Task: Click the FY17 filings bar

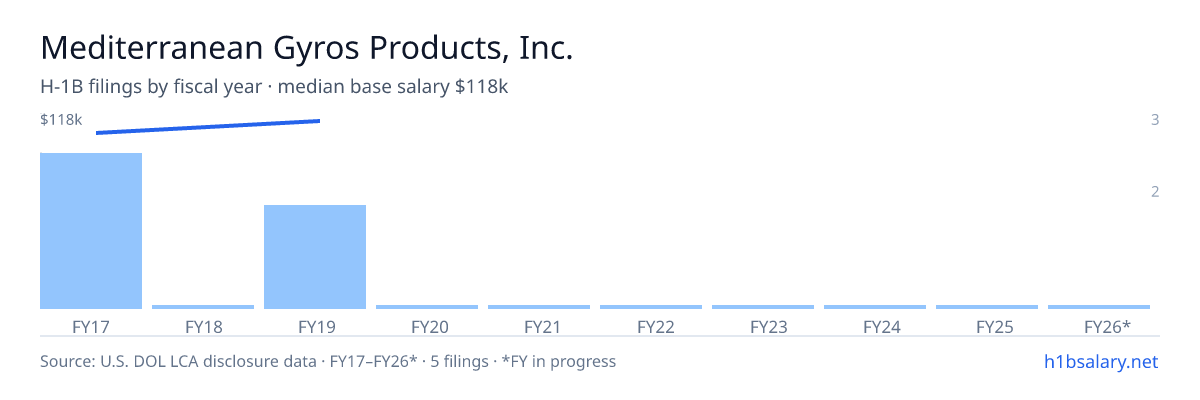Action: [91, 231]
